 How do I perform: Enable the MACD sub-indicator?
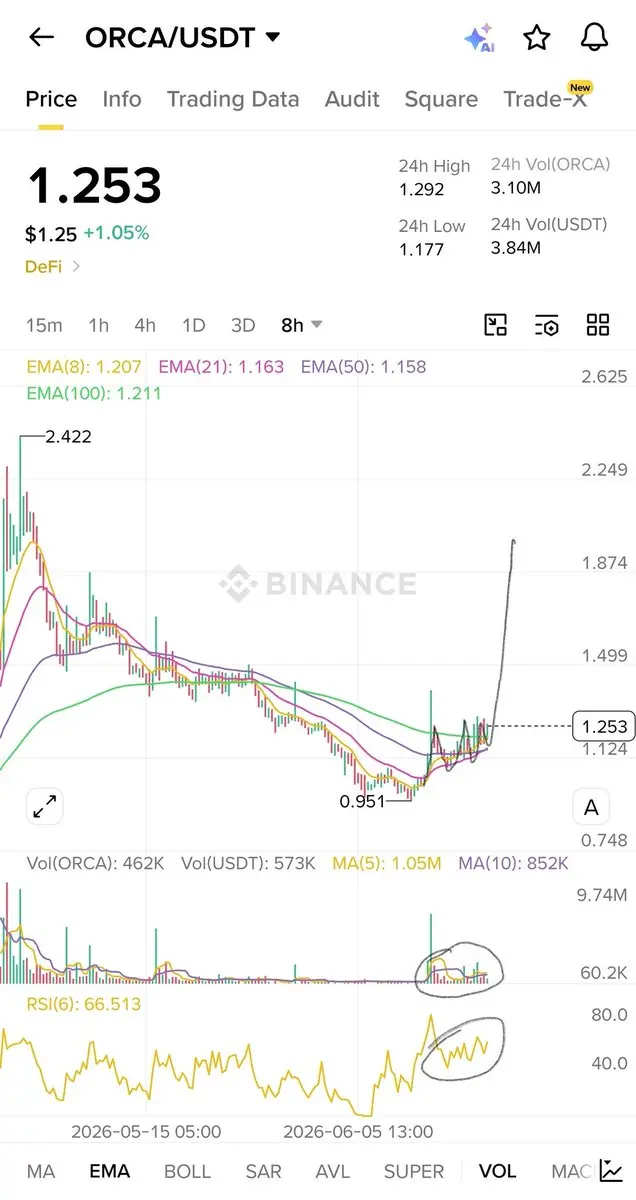(572, 1171)
